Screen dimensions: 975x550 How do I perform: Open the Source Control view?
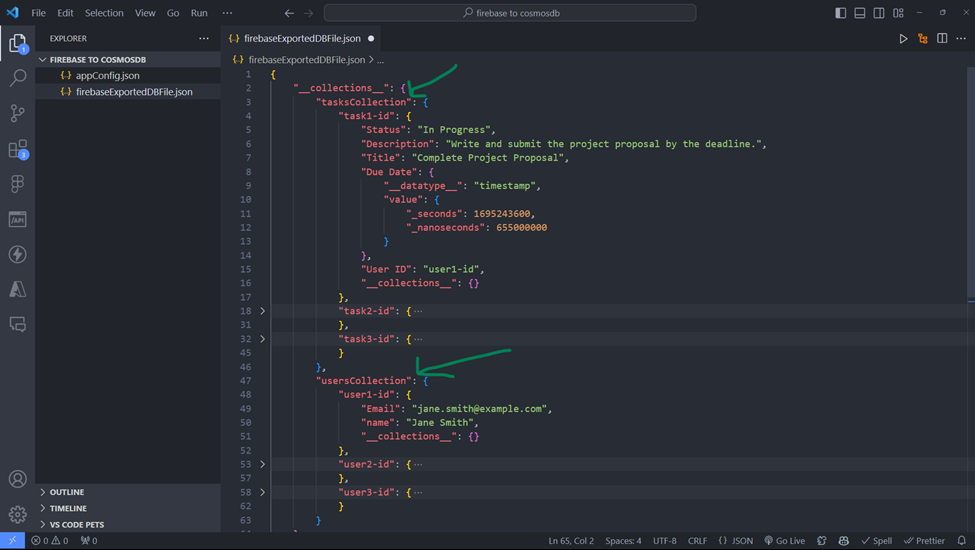click(18, 114)
